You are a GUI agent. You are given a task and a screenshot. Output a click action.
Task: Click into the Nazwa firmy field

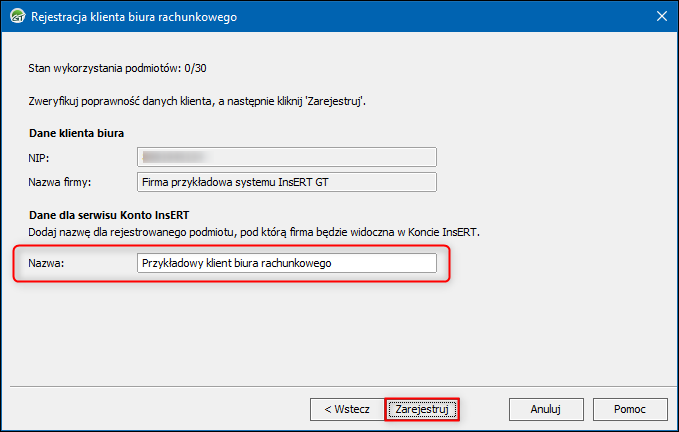pyautogui.click(x=287, y=182)
